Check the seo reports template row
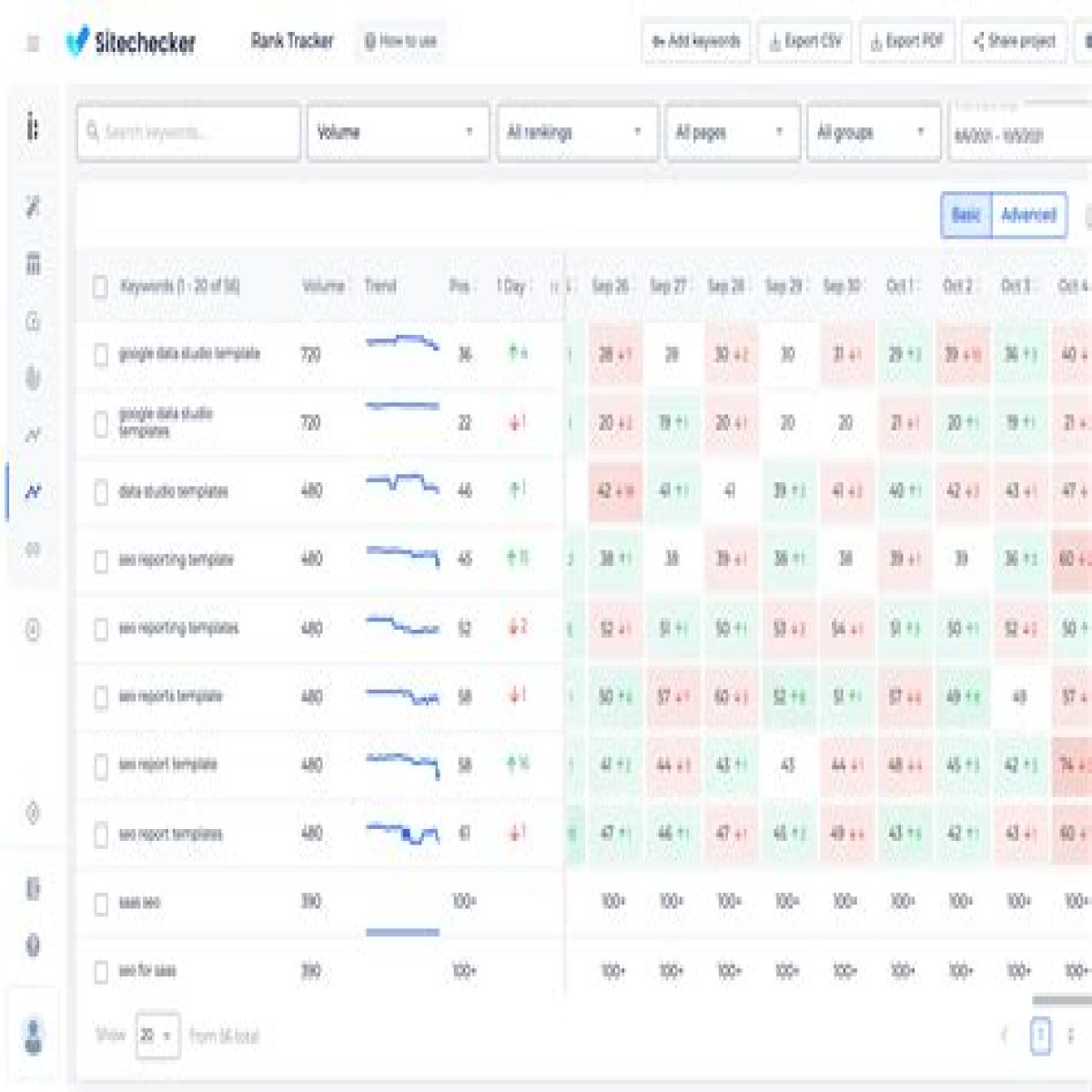 pyautogui.click(x=100, y=697)
